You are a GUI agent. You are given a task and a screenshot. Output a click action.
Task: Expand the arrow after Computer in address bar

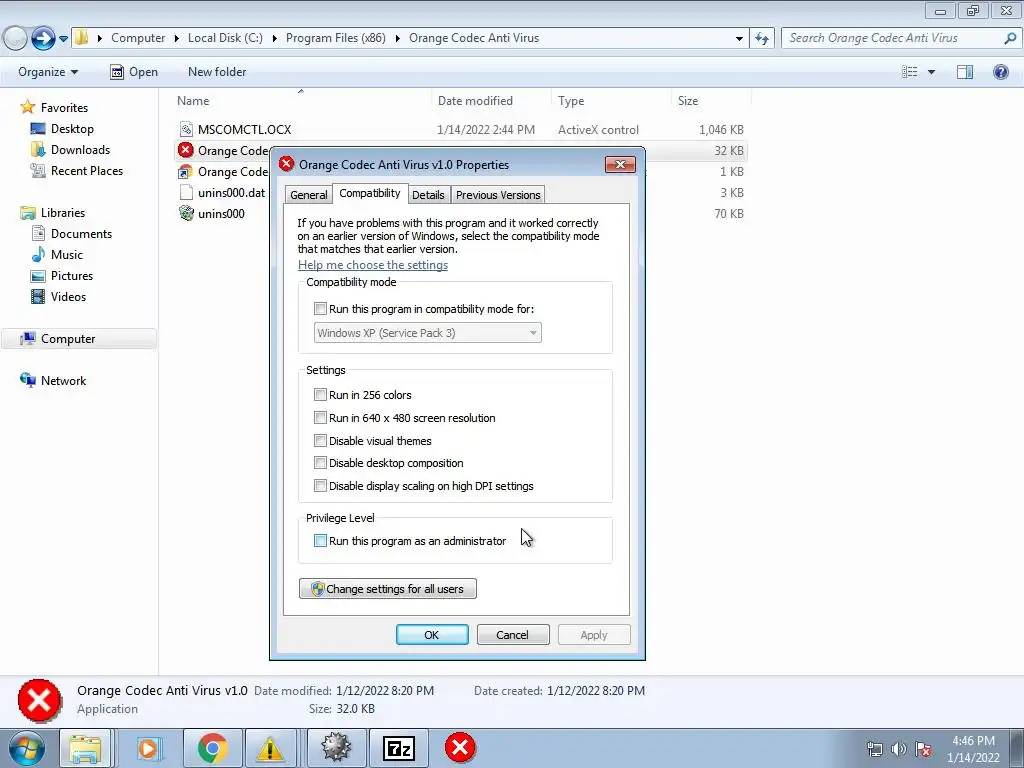click(x=176, y=39)
